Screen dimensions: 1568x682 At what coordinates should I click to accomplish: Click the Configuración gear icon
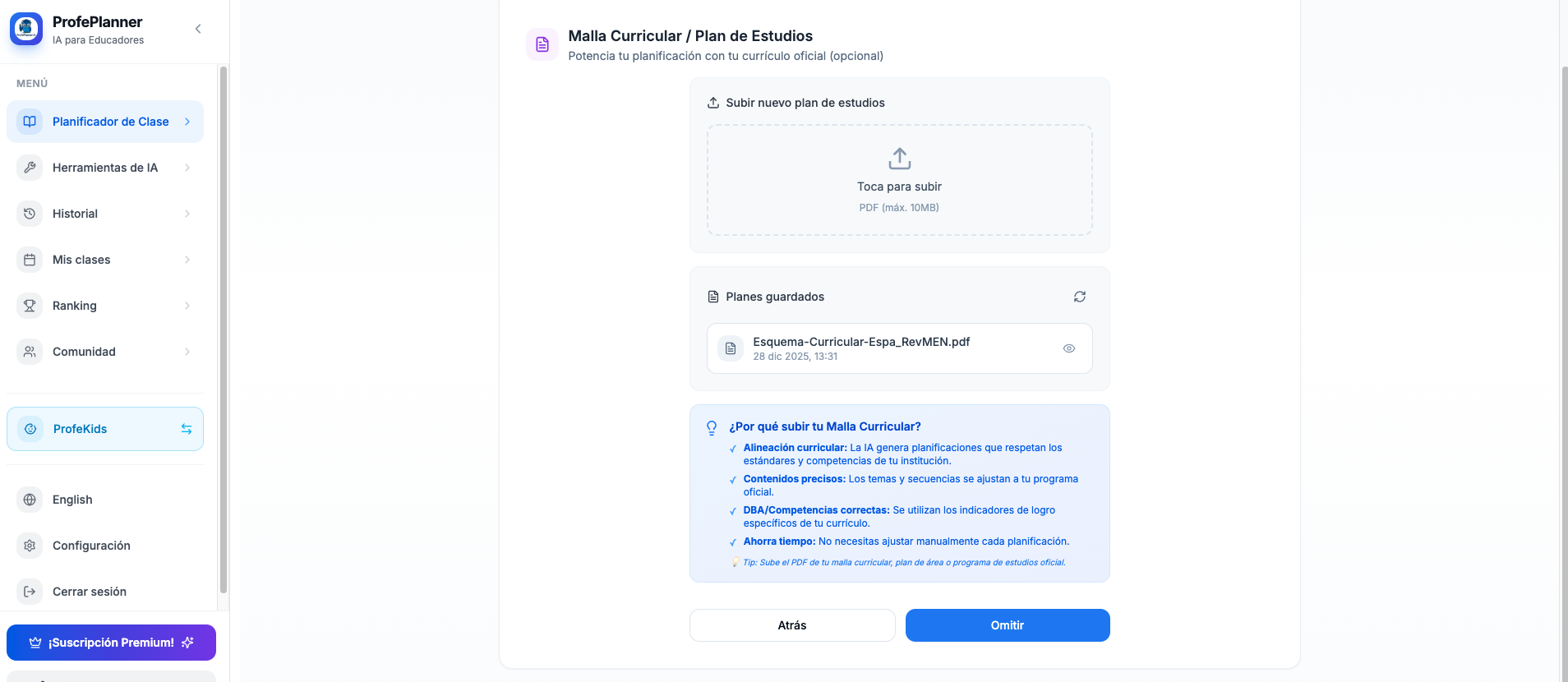(30, 546)
